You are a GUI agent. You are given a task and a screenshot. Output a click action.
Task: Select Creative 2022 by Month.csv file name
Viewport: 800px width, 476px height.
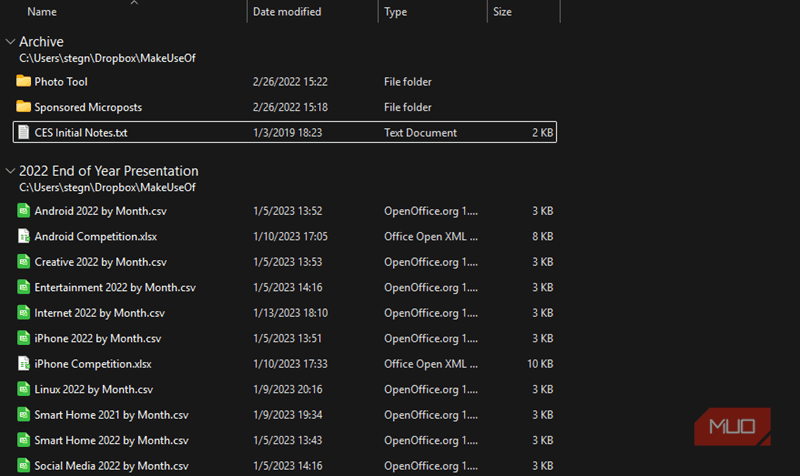tap(101, 262)
